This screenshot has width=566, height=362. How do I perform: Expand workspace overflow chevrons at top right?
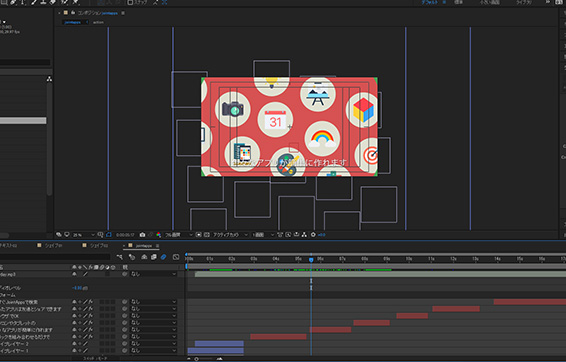[548, 2]
